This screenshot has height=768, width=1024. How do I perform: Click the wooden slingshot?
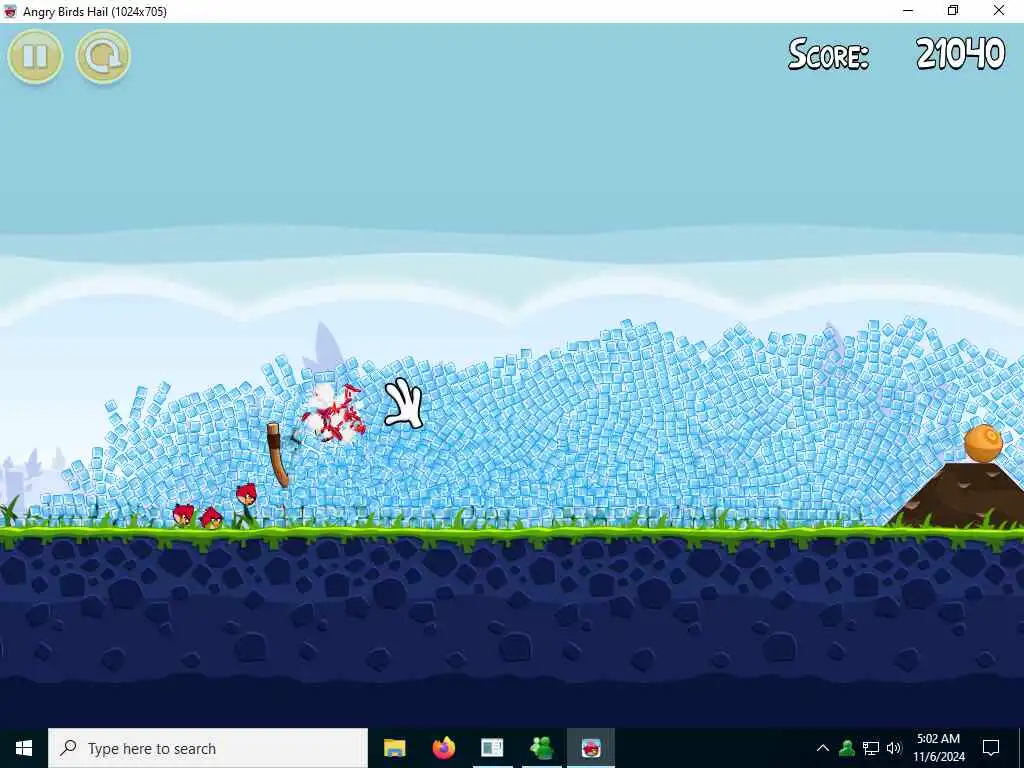(x=278, y=455)
